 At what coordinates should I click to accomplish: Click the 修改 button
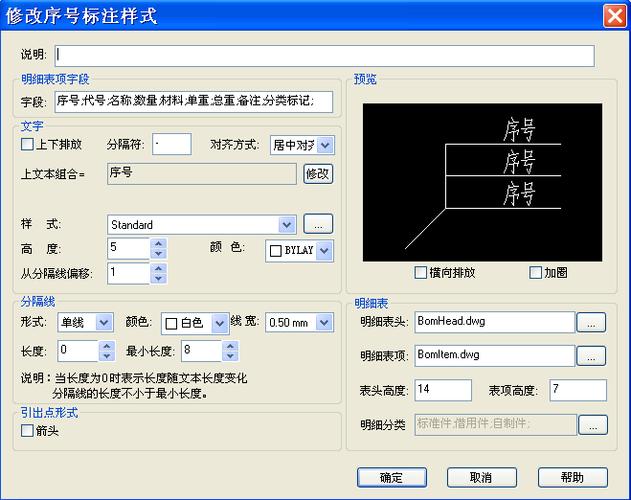click(x=317, y=173)
